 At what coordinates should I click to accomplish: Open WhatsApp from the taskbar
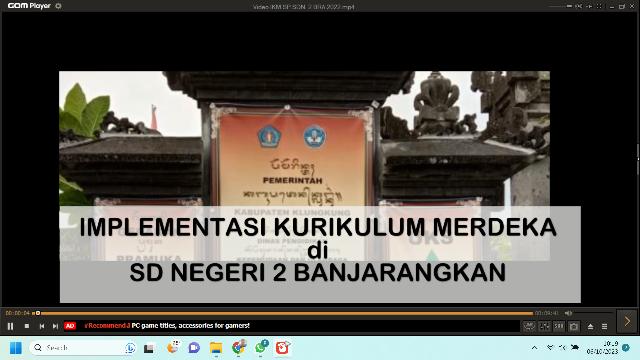click(261, 347)
